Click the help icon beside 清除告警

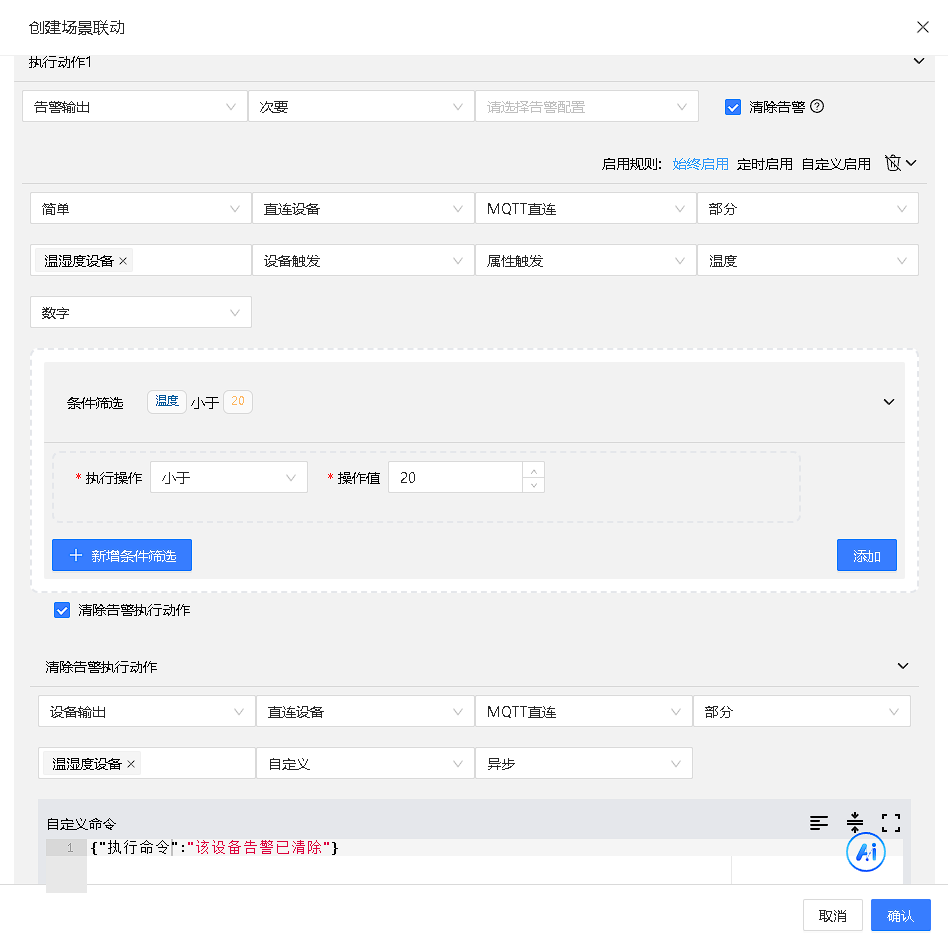817,107
